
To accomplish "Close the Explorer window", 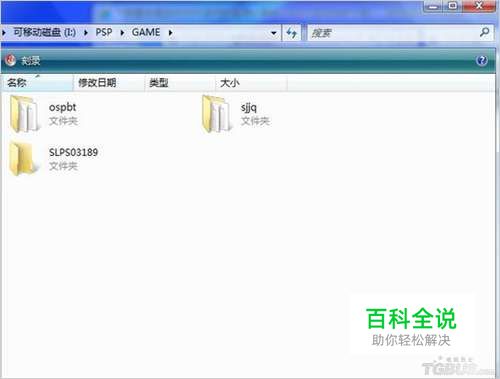I will pyautogui.click(x=479, y=6).
